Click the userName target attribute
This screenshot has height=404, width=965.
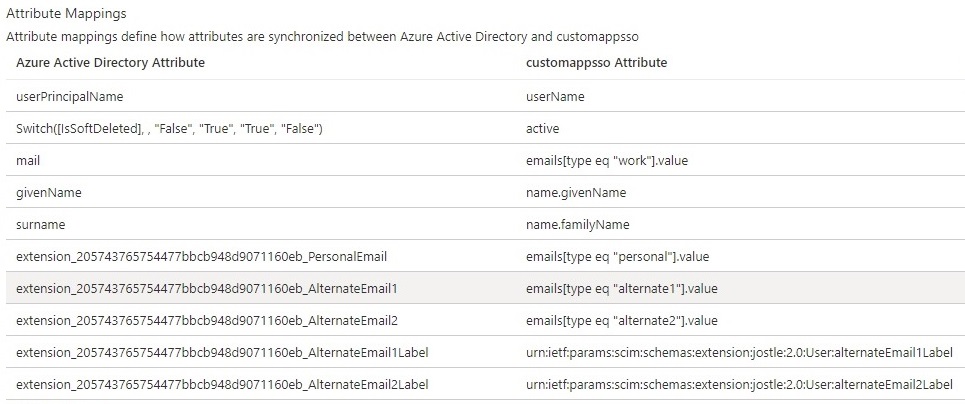point(555,97)
